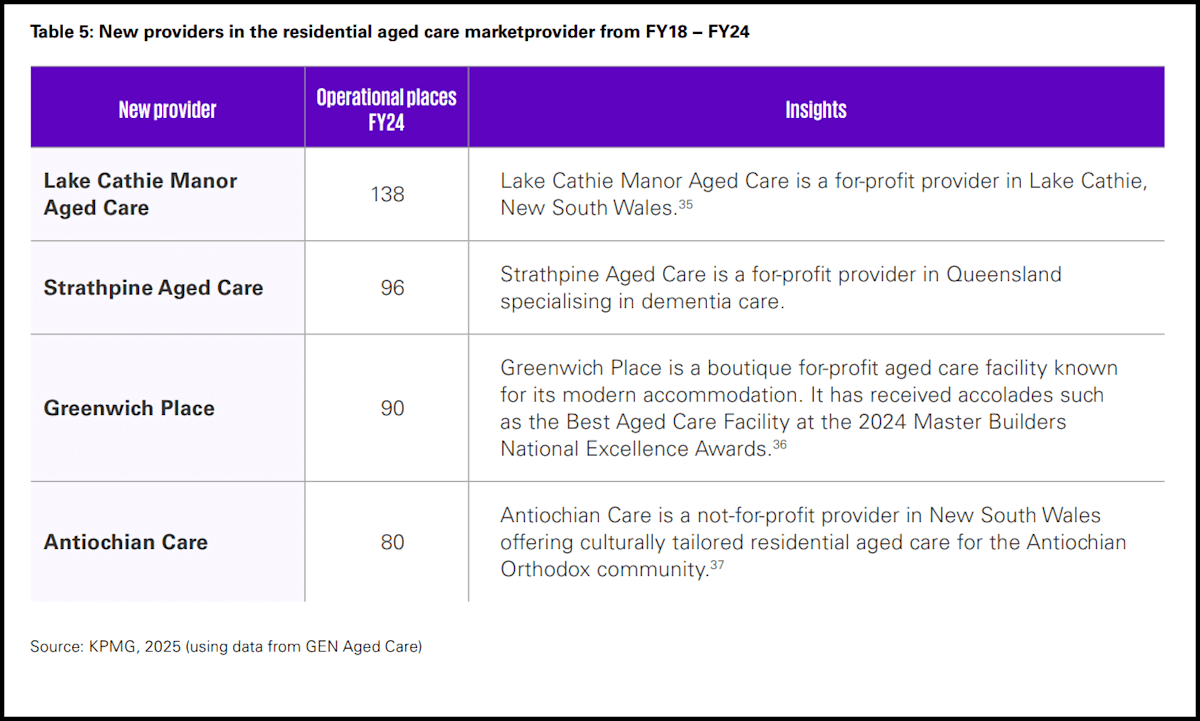Open footnote reference 37
Viewport: 1200px width, 721px height.
(717, 566)
